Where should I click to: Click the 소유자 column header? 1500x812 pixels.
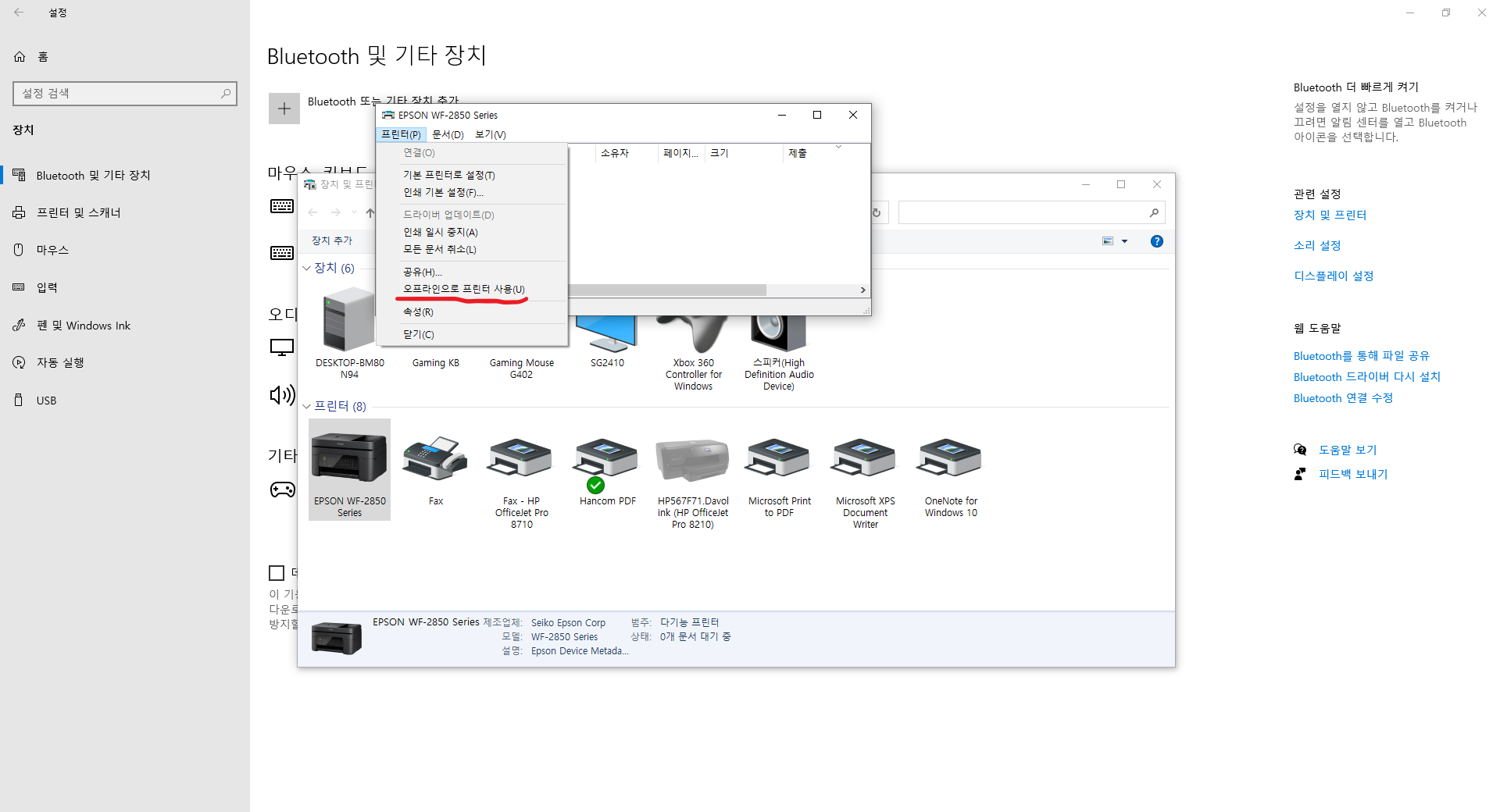point(625,153)
